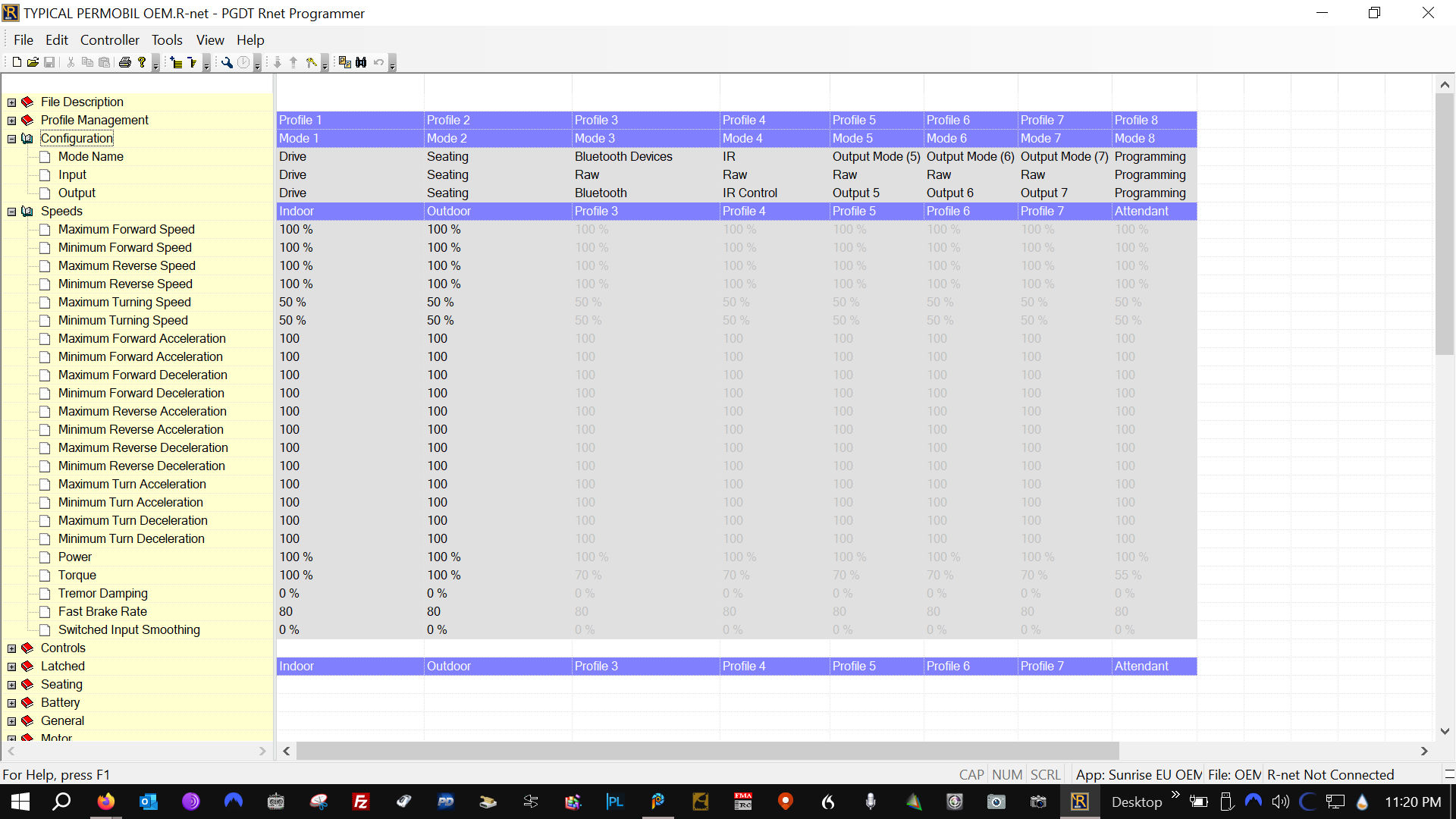This screenshot has width=1456, height=819.
Task: Expand the Battery tree node
Action: tap(11, 703)
